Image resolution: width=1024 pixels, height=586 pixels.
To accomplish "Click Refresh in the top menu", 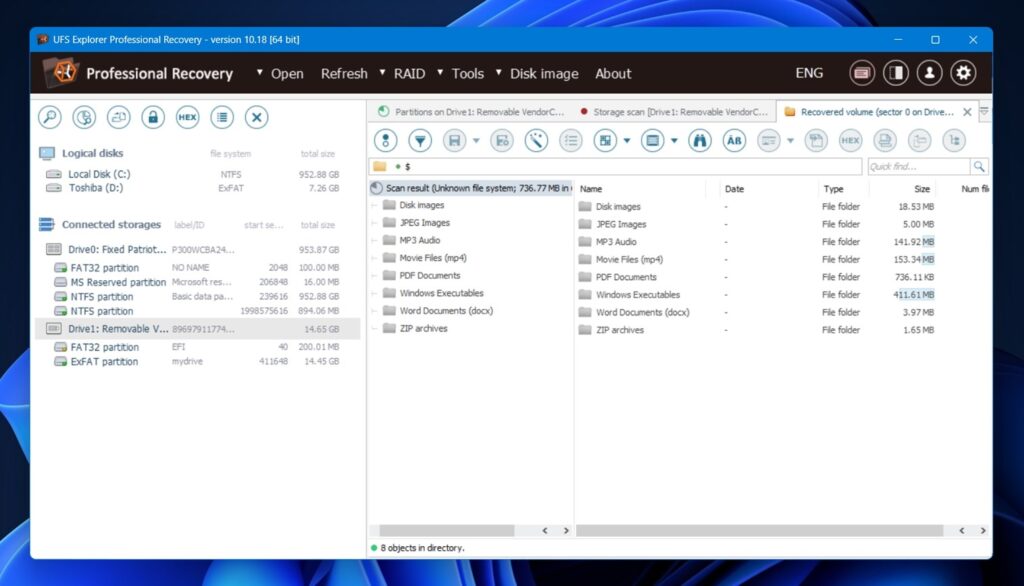I will (344, 74).
